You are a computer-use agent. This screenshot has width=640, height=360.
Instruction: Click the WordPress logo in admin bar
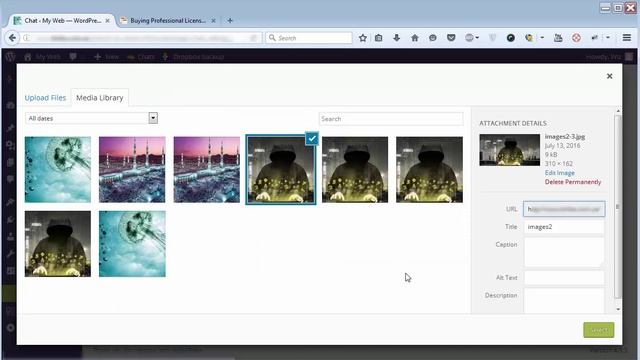point(10,57)
